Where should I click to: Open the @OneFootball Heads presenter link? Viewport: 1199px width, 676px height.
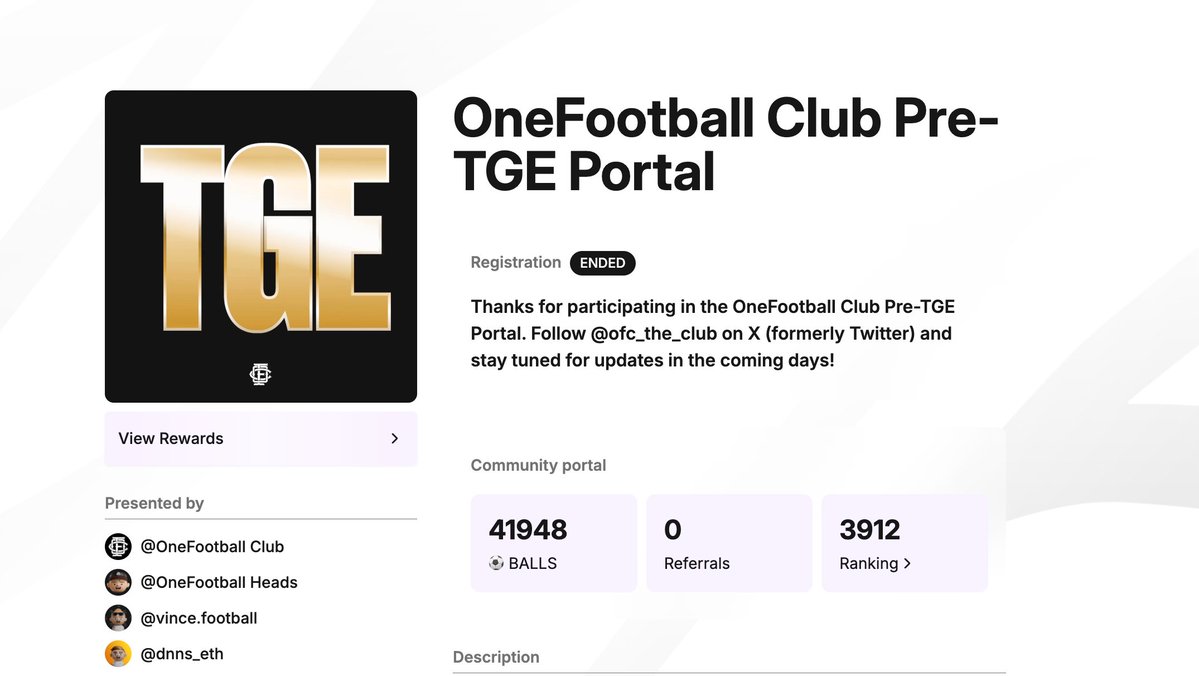point(219,582)
